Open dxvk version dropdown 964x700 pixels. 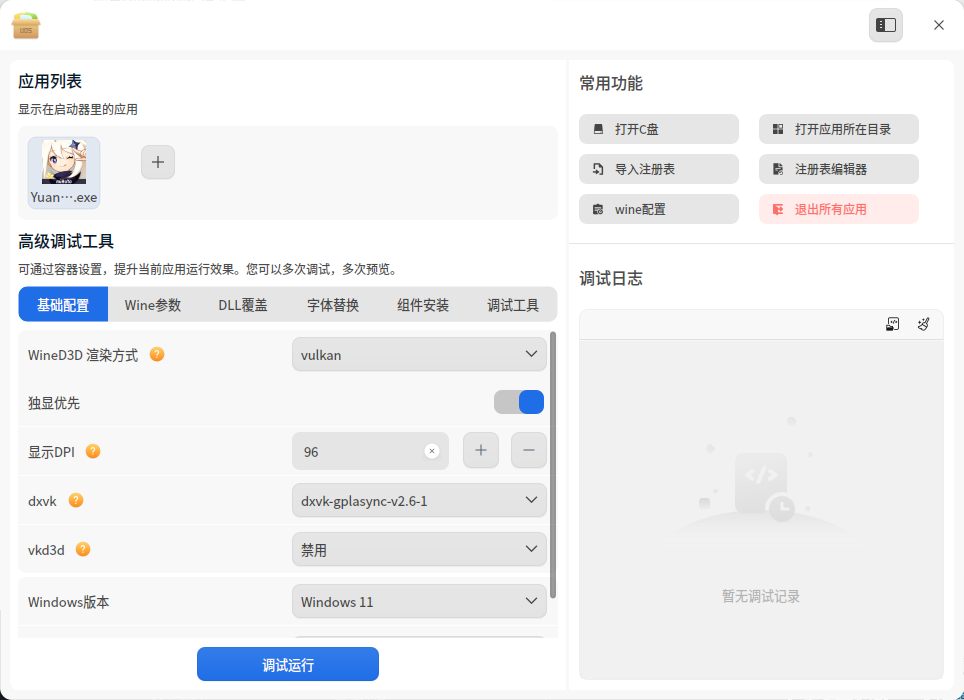419,500
